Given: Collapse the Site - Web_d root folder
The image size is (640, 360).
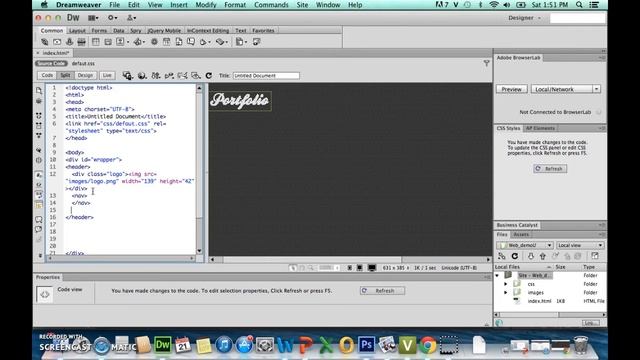Looking at the screenshot, I should click(x=497, y=276).
